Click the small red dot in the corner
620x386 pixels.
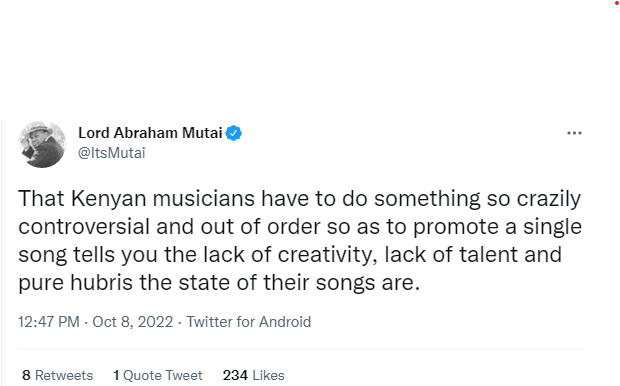(617, 3)
